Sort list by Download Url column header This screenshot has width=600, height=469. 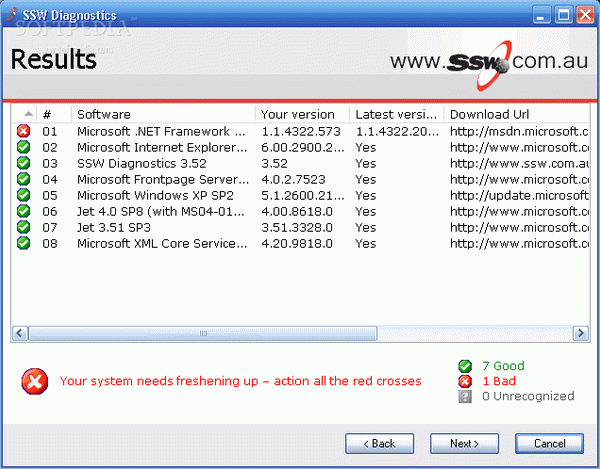tap(517, 114)
